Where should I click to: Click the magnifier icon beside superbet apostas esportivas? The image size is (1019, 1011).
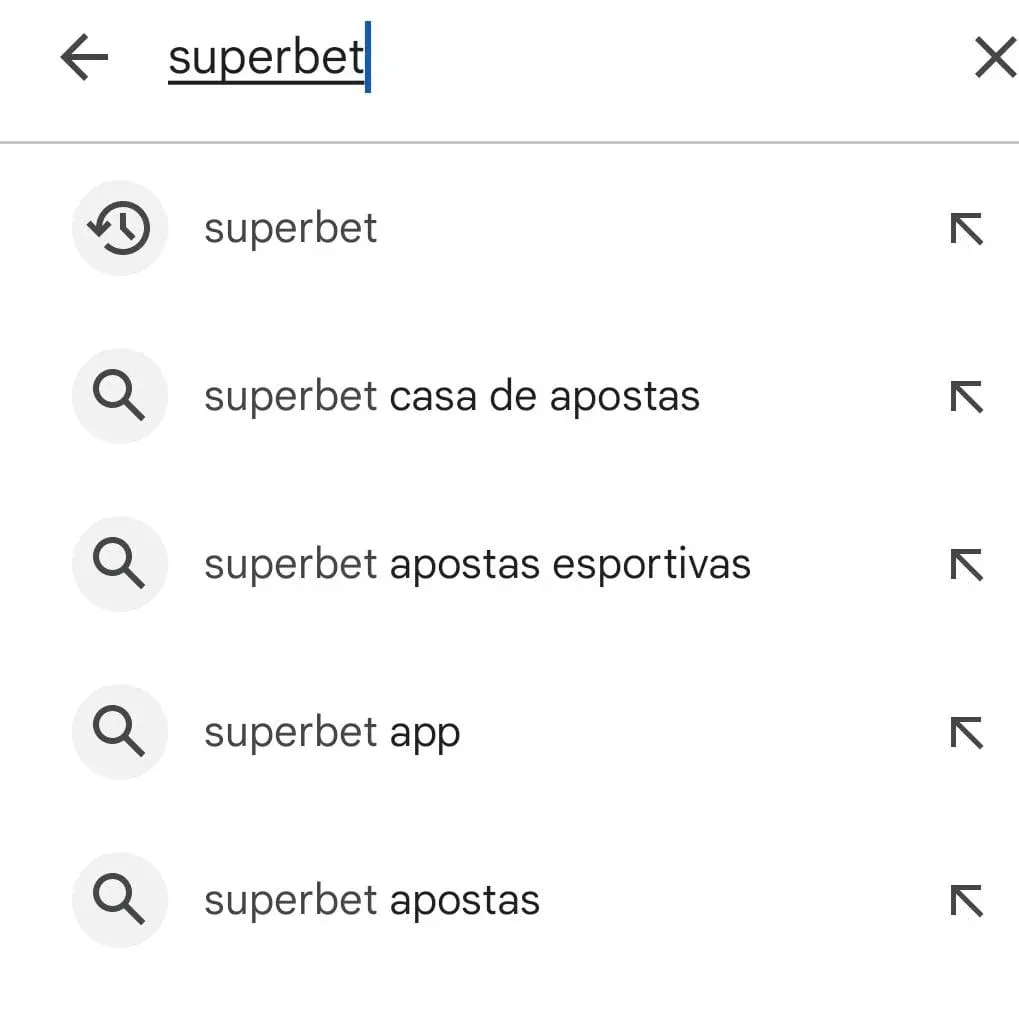click(119, 563)
